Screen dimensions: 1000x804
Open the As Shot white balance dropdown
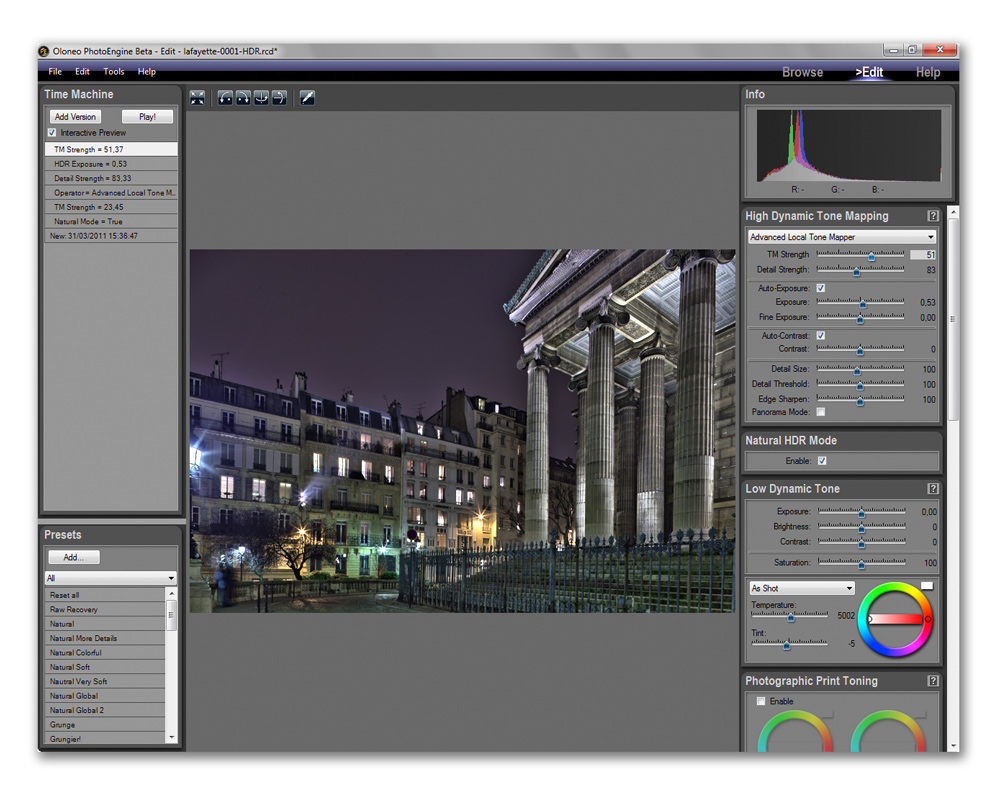tap(802, 588)
